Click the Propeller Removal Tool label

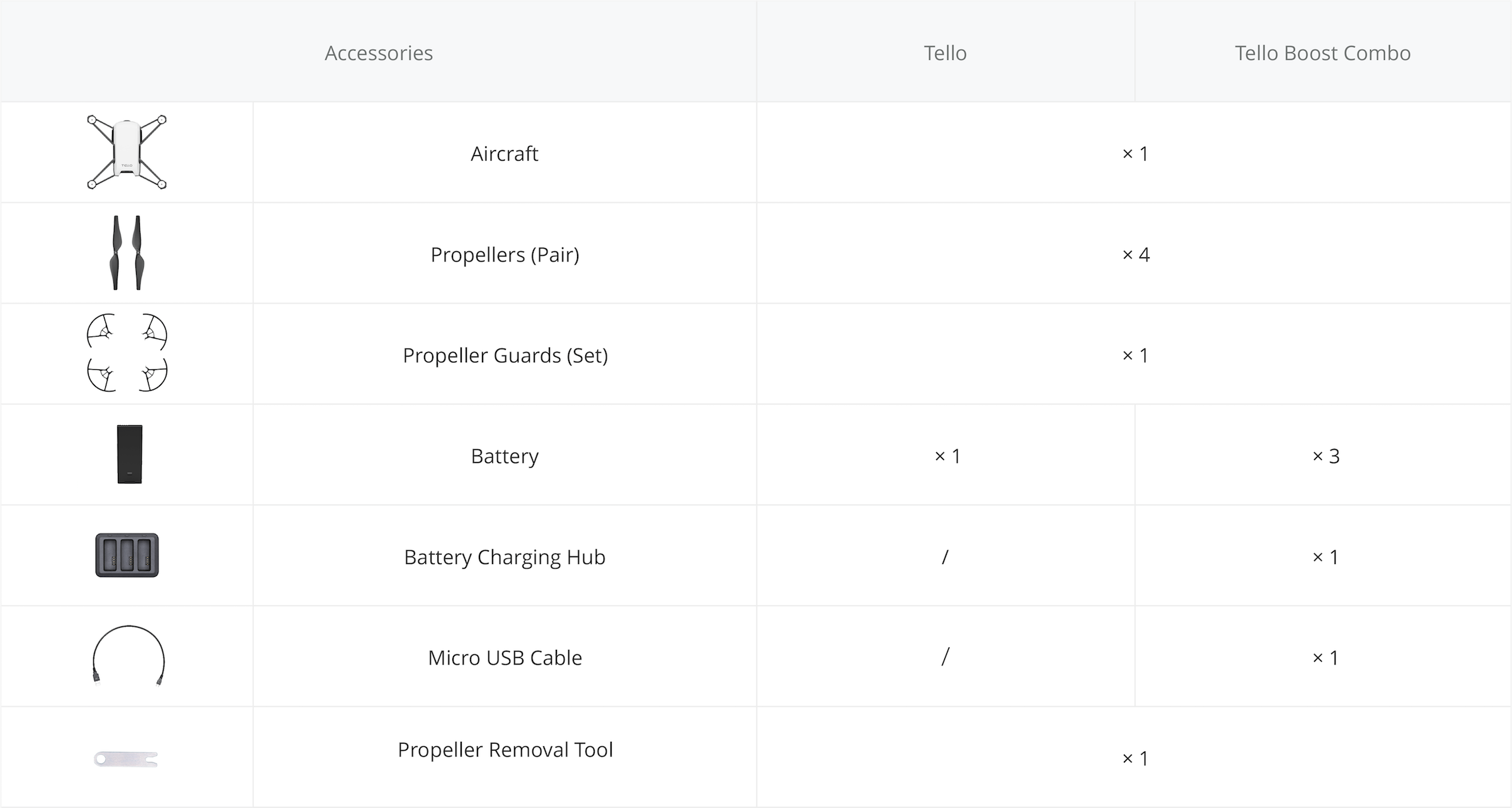[x=505, y=750]
